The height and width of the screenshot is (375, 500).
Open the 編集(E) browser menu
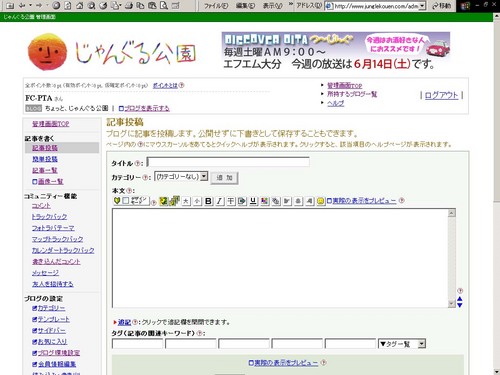coord(245,6)
